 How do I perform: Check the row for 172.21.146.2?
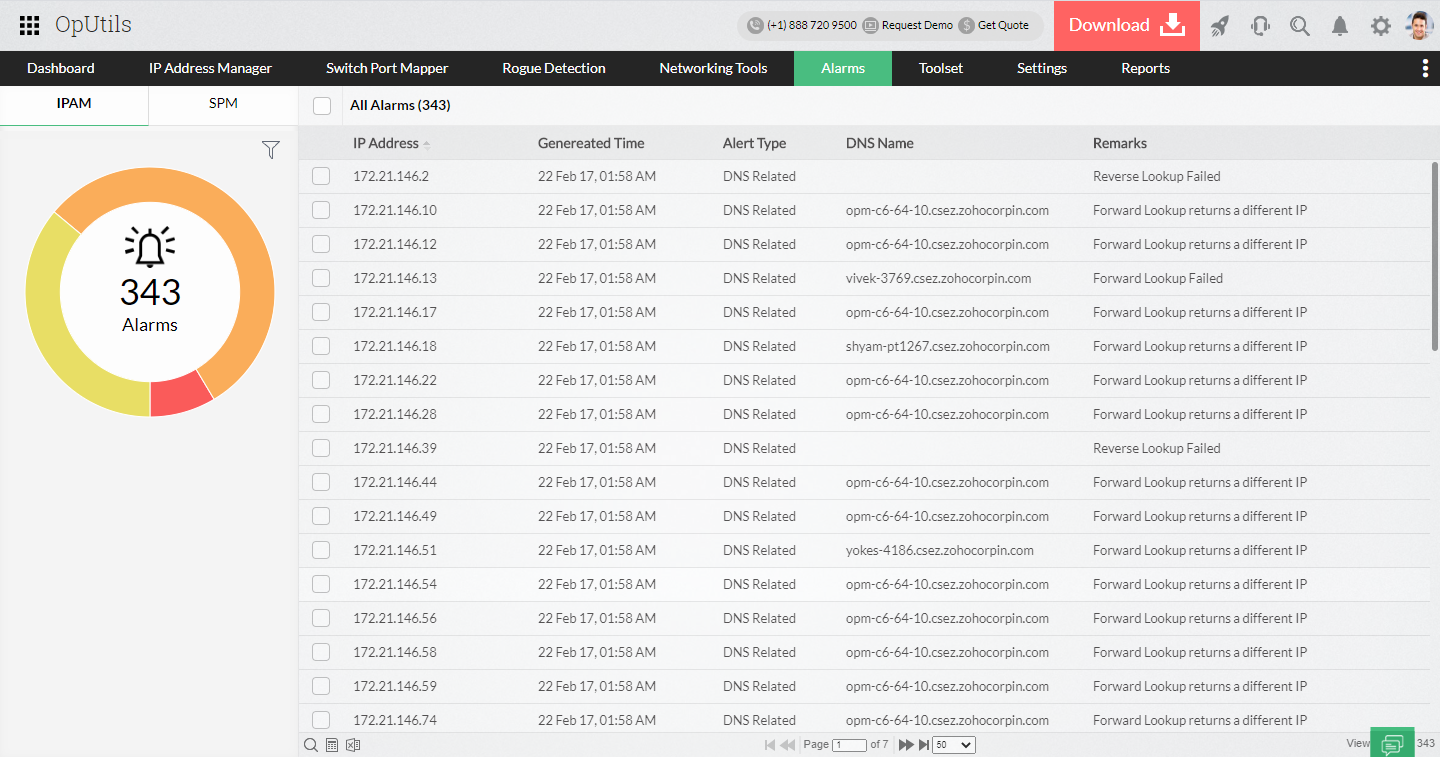(x=321, y=176)
